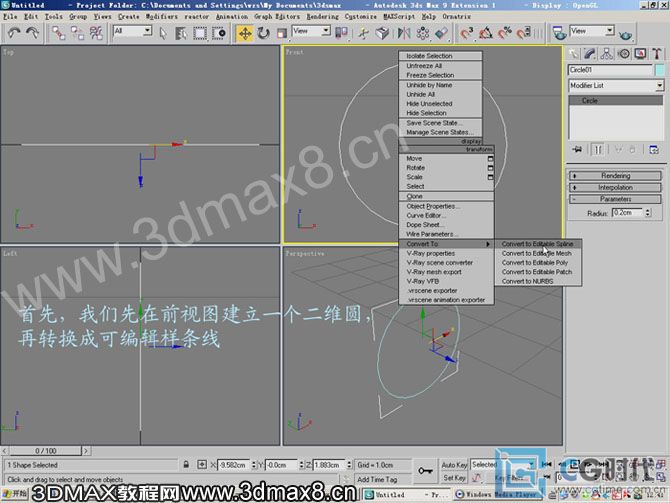The image size is (670, 503).
Task: Collapse the Parameters rollout
Action: [615, 199]
